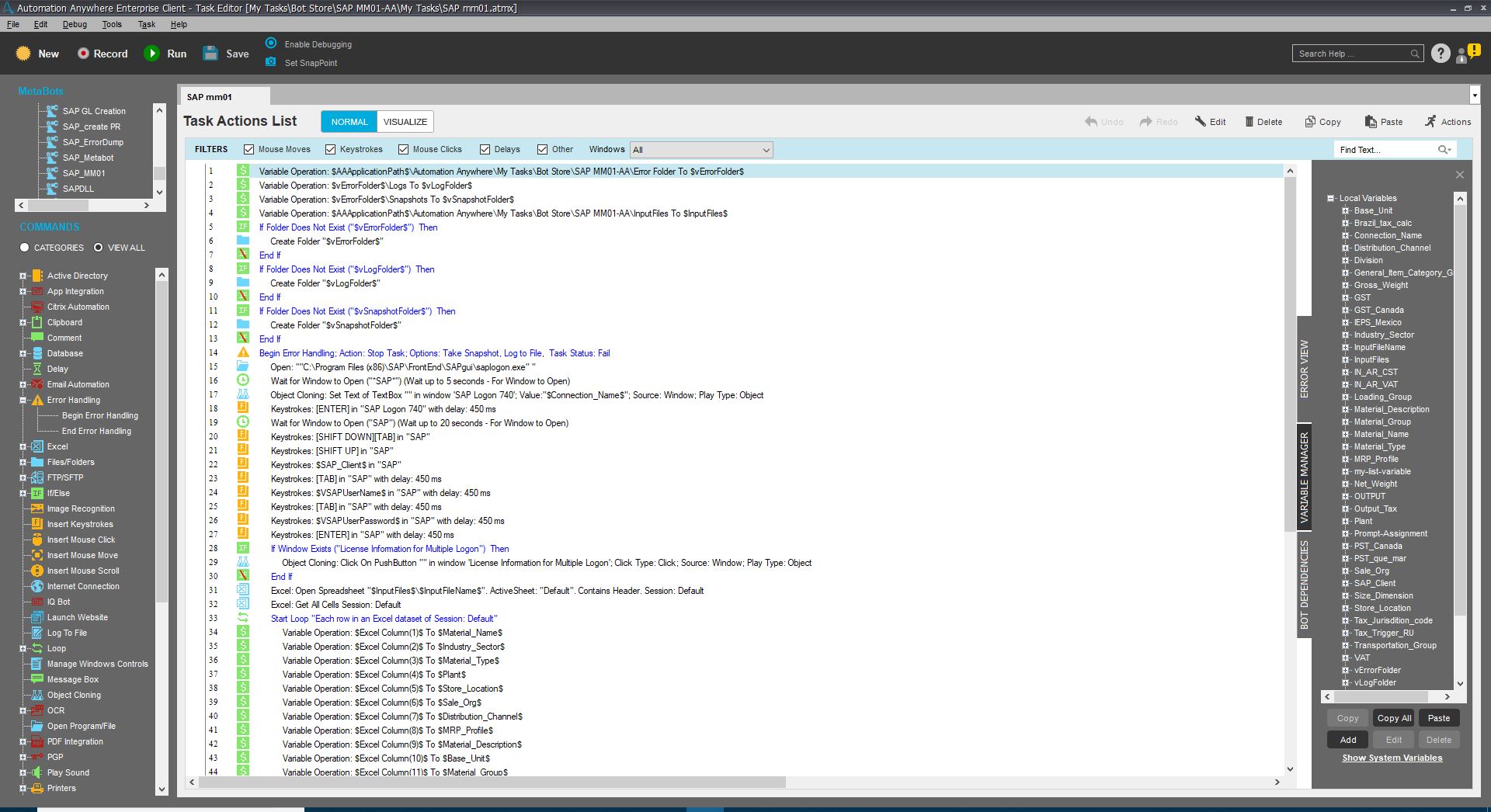Image resolution: width=1491 pixels, height=812 pixels.
Task: Click the Run play icon
Action: 151,54
